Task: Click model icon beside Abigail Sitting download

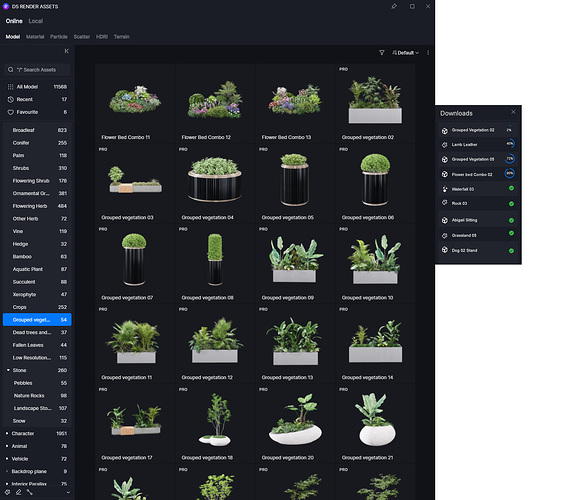Action: [444, 220]
